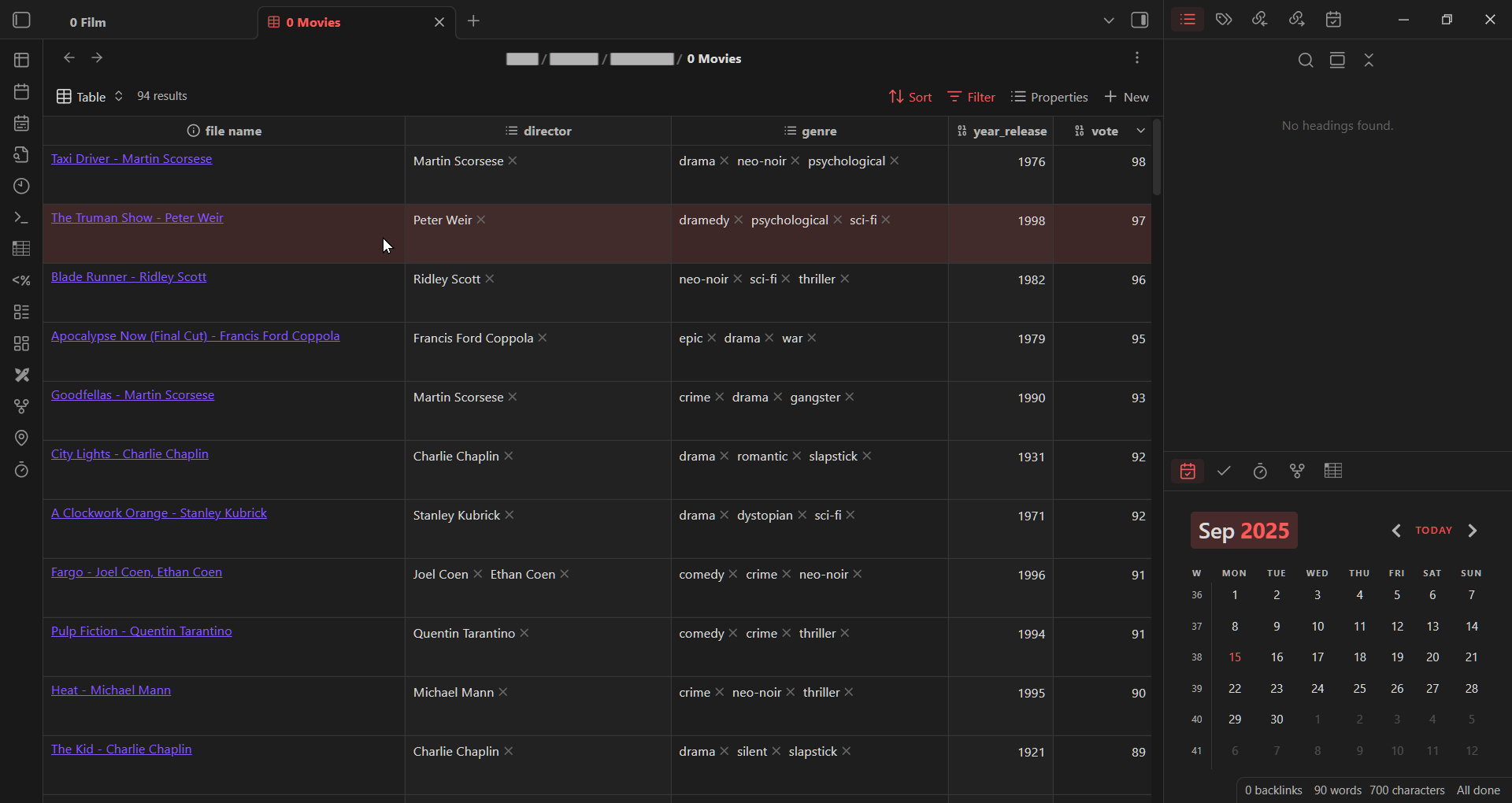Click the search icon in outline panel
Viewport: 1512px width, 803px height.
[1305, 61]
